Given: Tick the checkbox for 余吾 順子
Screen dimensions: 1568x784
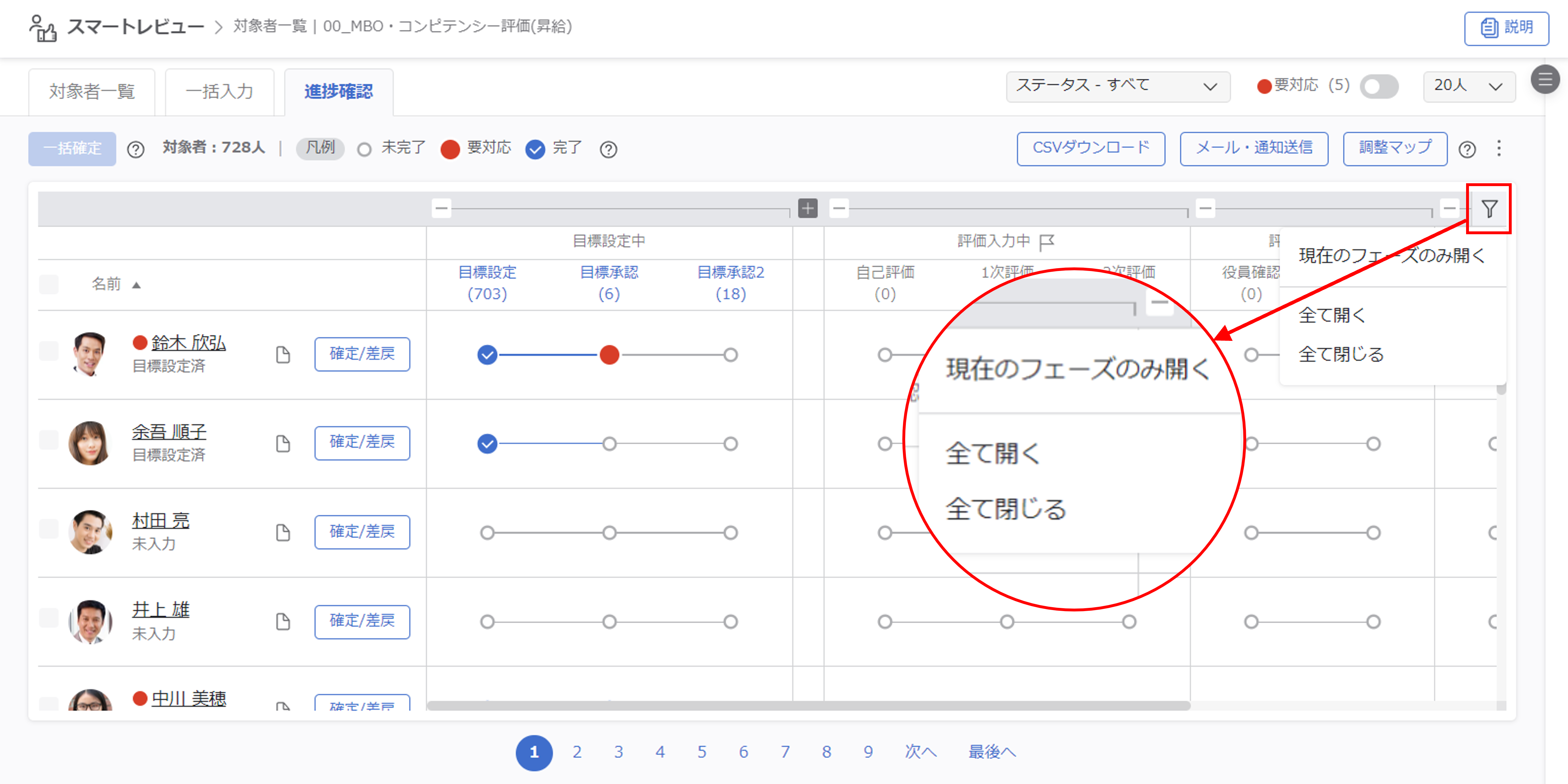Looking at the screenshot, I should coord(49,440).
